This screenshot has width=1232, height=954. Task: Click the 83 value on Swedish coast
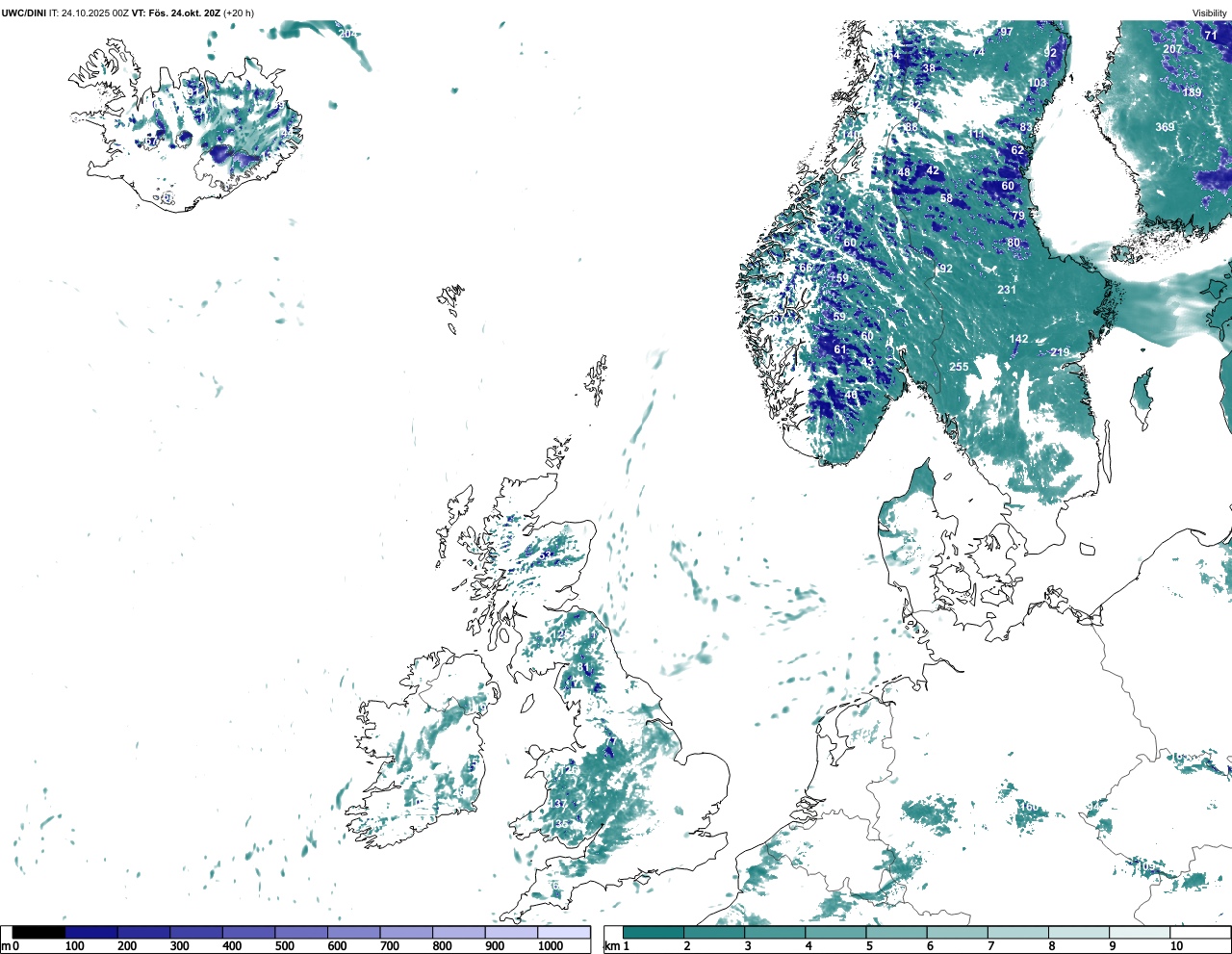click(x=1026, y=127)
